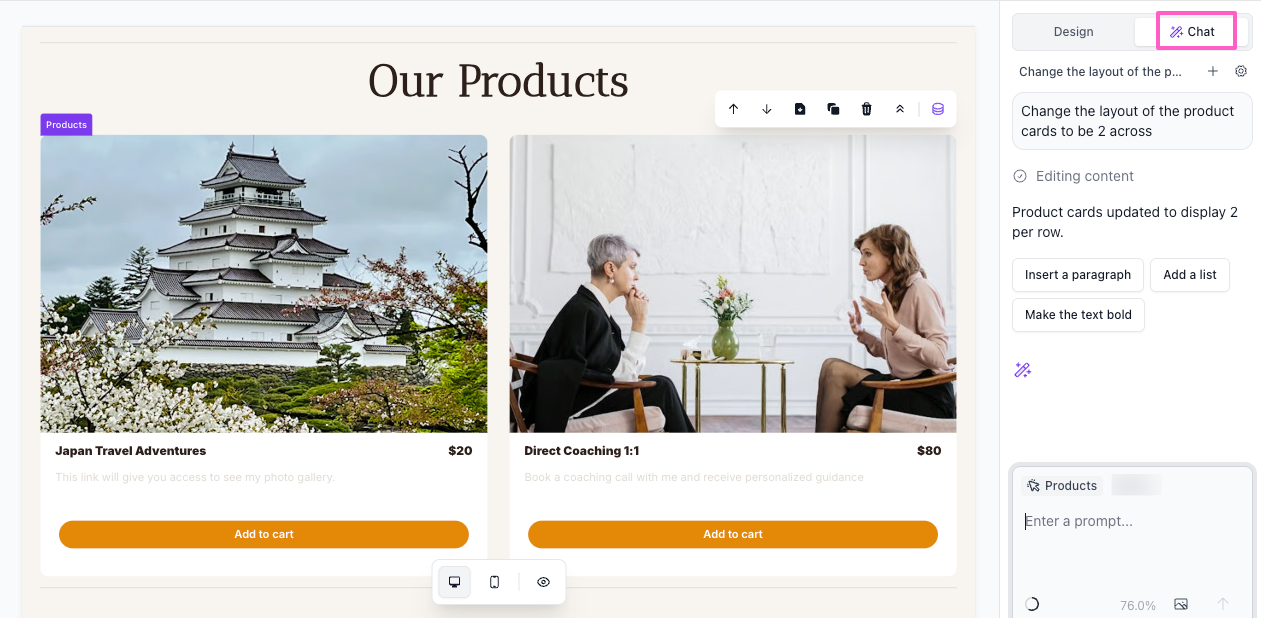Switch to desktop preview mode
This screenshot has width=1261, height=618.
[454, 582]
